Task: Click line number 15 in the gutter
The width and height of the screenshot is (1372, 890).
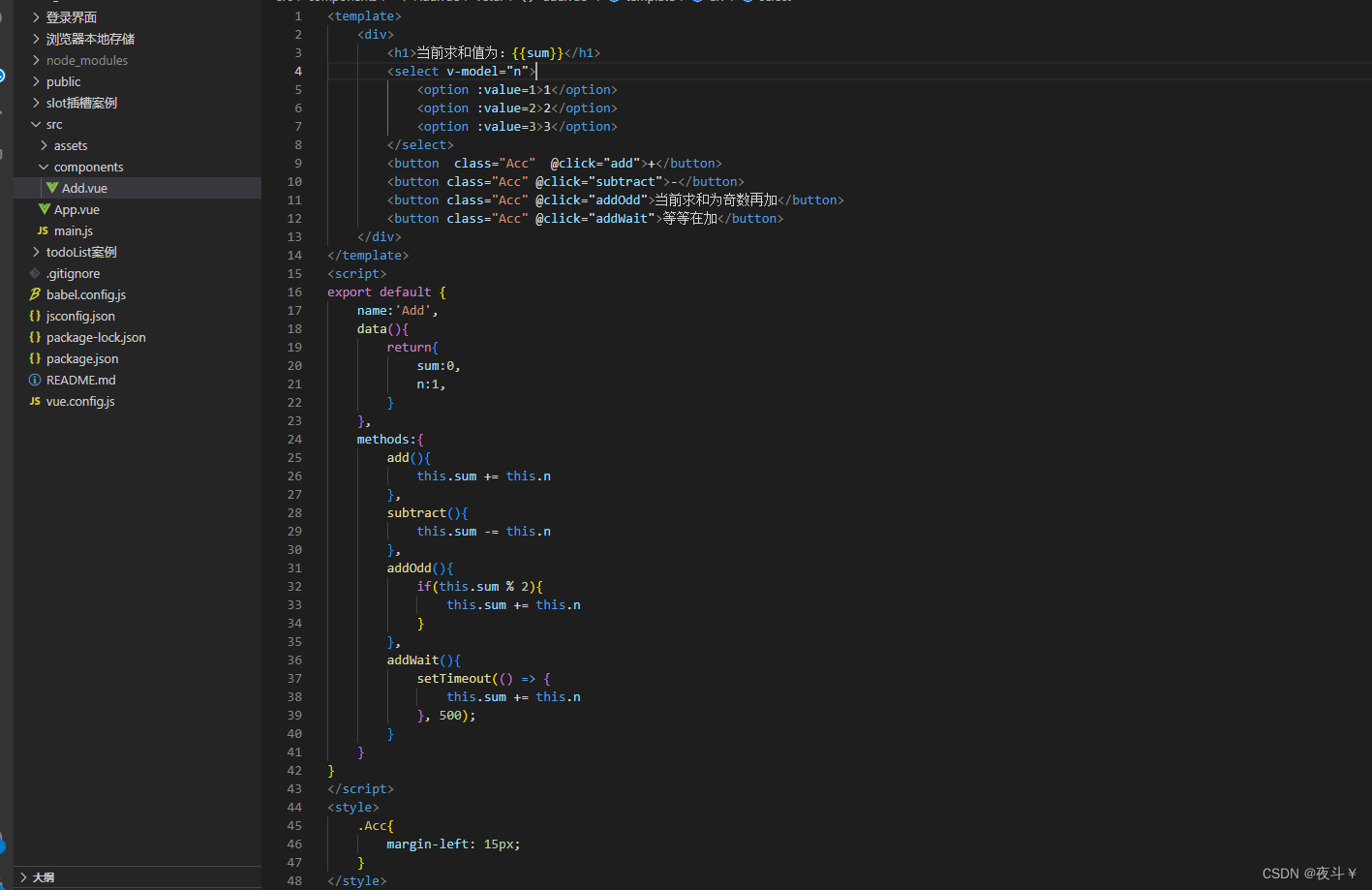Action: 294,274
